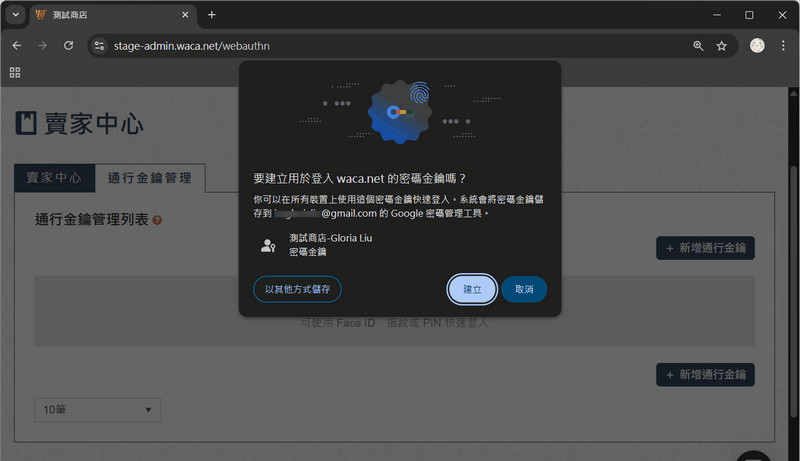Screen dimensions: 800x461
Task: Expand the tab search dropdown arrow
Action: (15, 15)
